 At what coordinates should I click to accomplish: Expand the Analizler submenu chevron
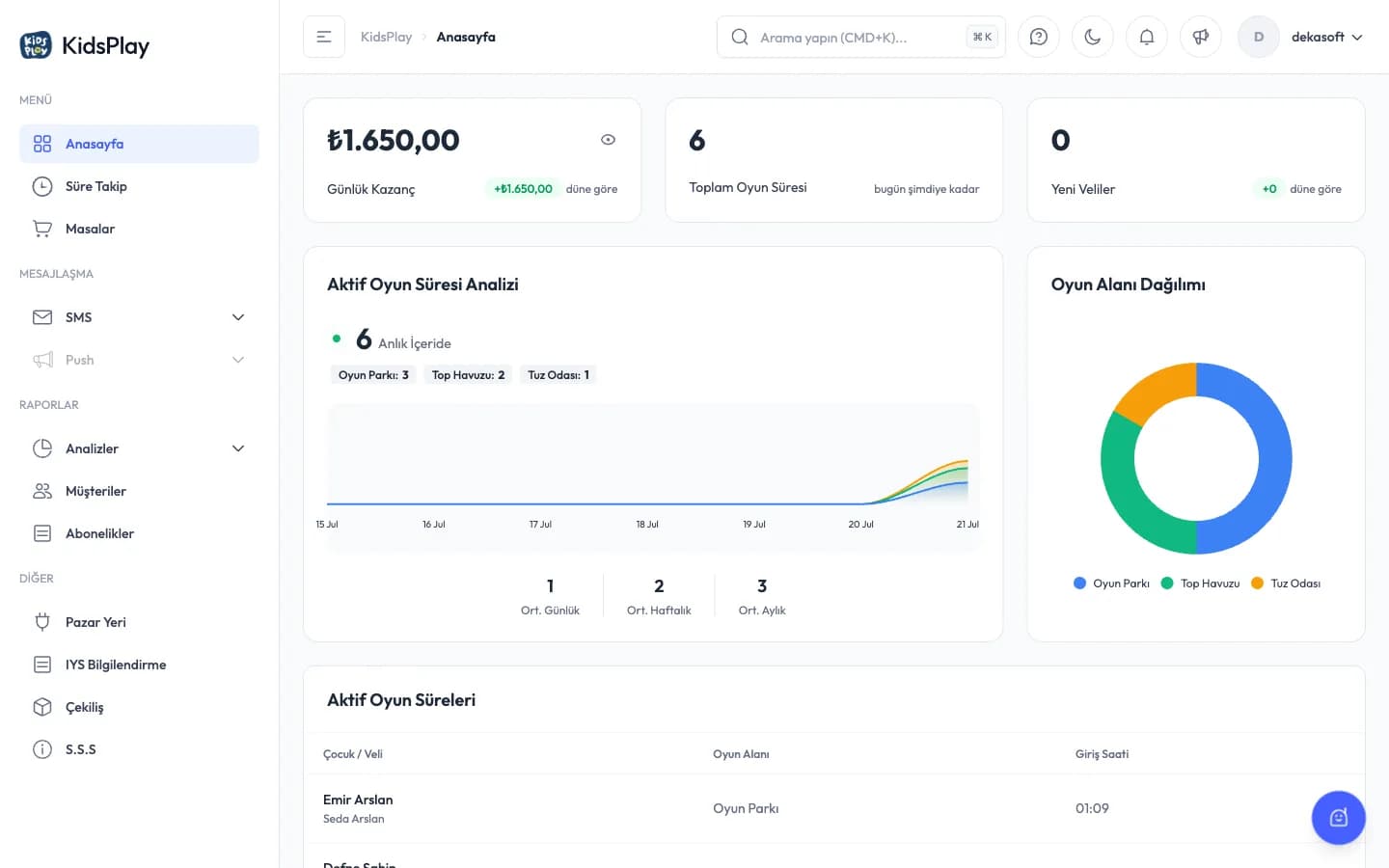tap(238, 448)
